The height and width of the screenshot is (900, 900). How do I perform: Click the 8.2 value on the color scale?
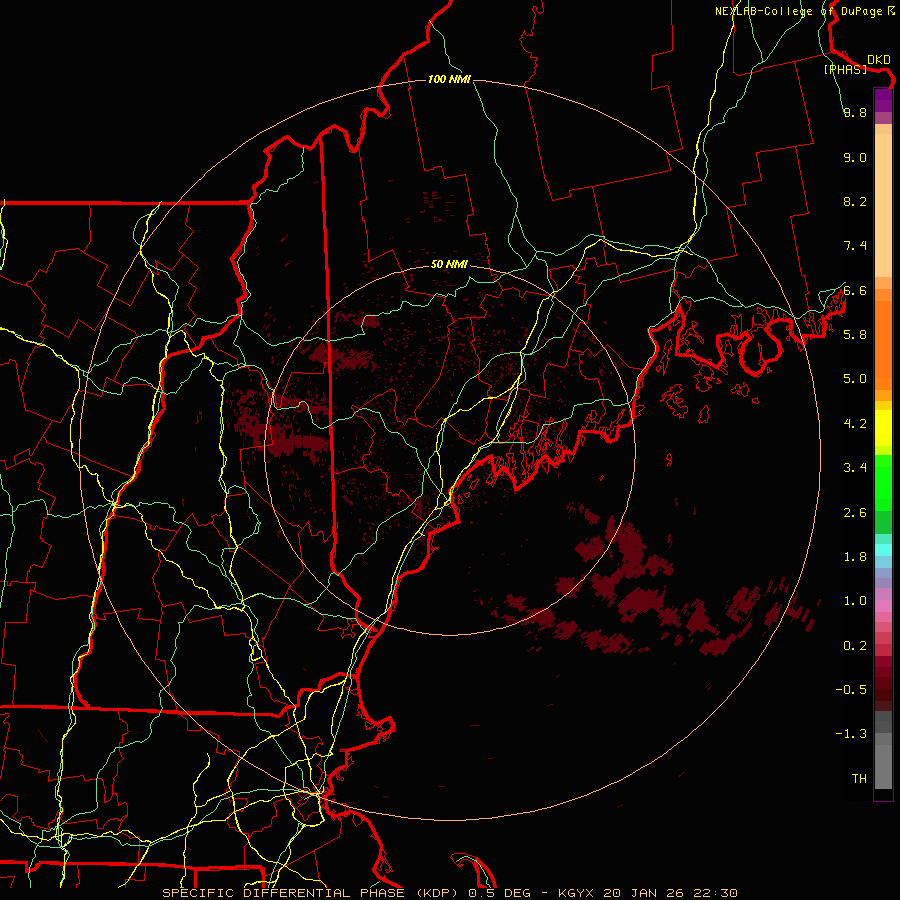855,201
